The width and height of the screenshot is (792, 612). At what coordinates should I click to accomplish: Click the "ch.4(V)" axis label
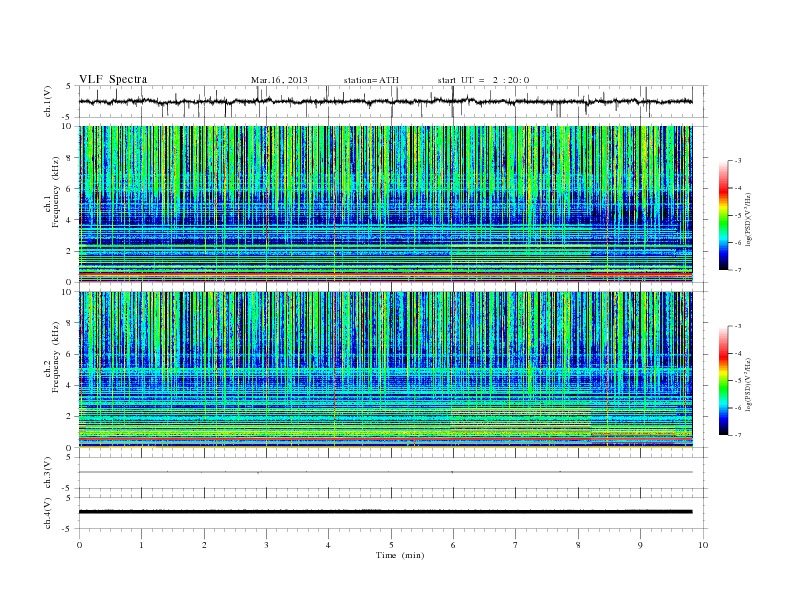tap(48, 513)
